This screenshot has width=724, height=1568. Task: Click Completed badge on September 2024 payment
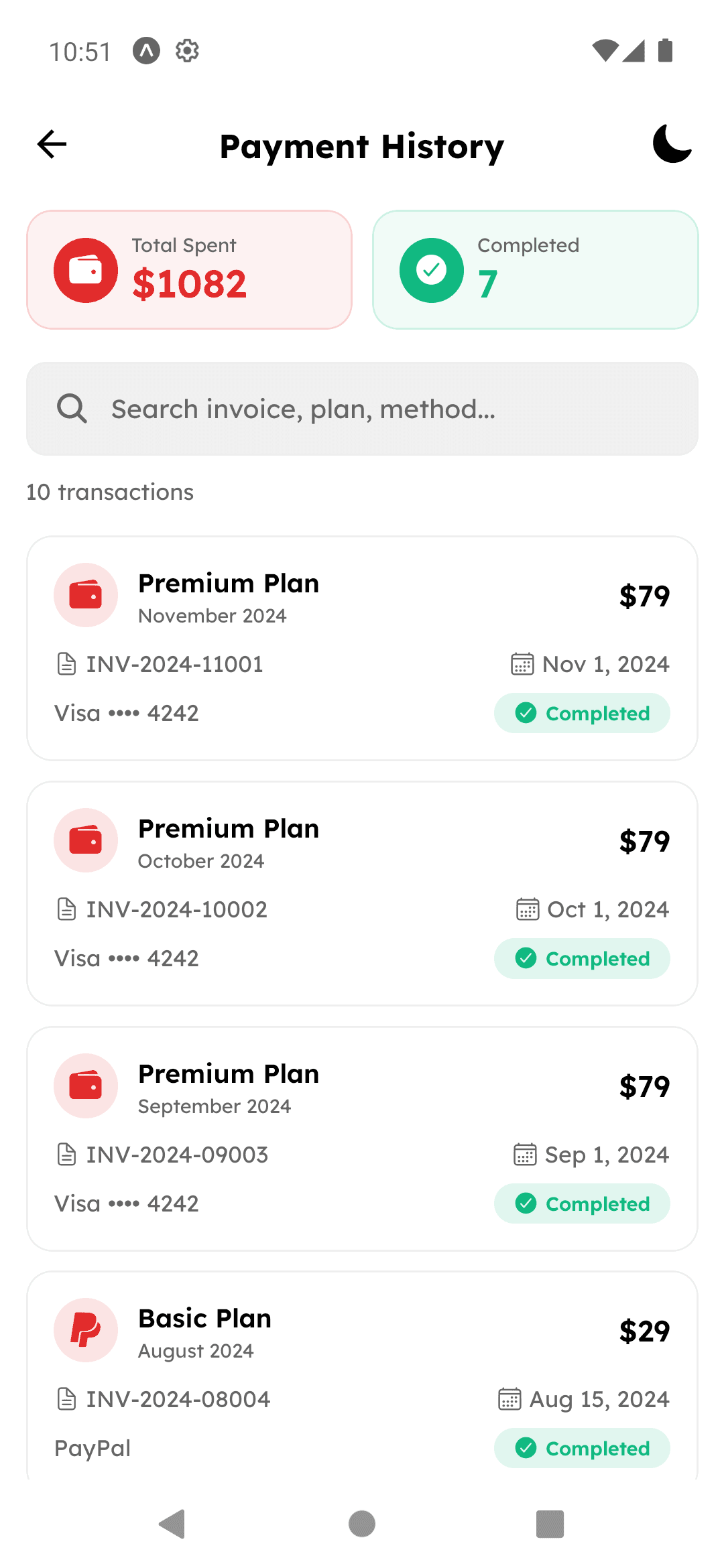click(x=582, y=1203)
